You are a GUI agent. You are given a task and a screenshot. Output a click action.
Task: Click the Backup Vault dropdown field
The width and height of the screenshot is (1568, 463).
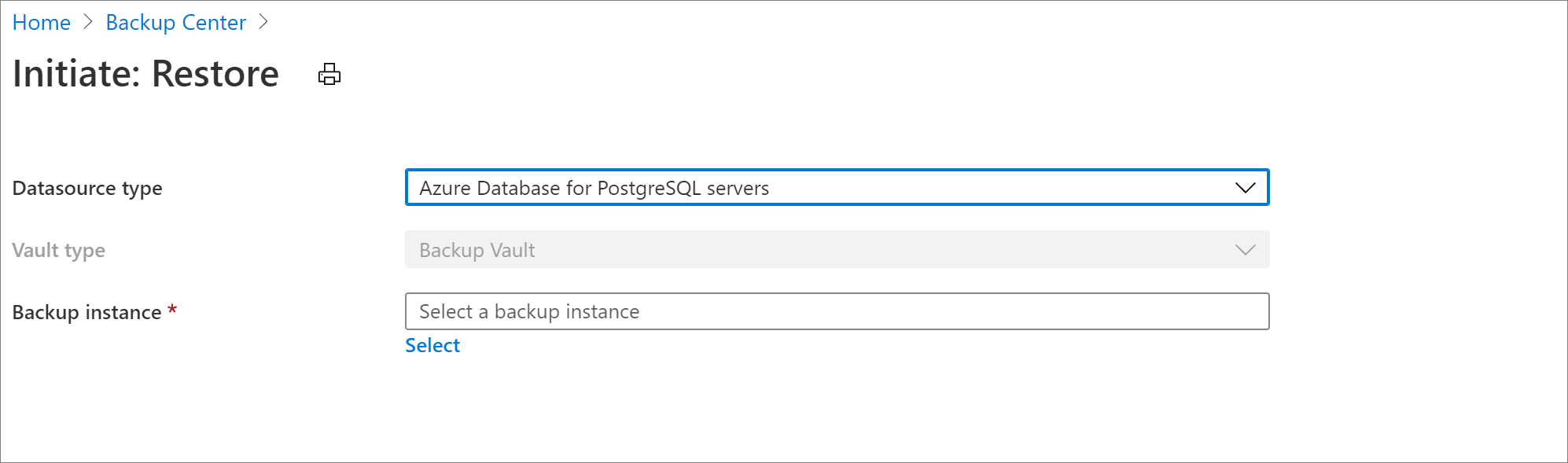click(x=837, y=250)
